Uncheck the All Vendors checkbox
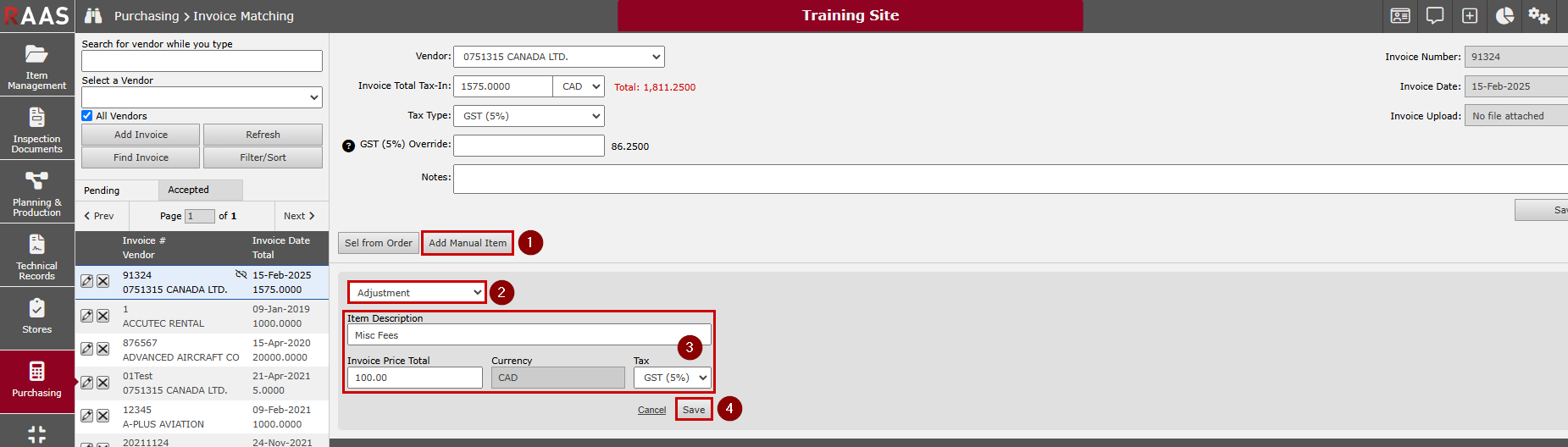Image resolution: width=1568 pixels, height=447 pixels. point(87,116)
